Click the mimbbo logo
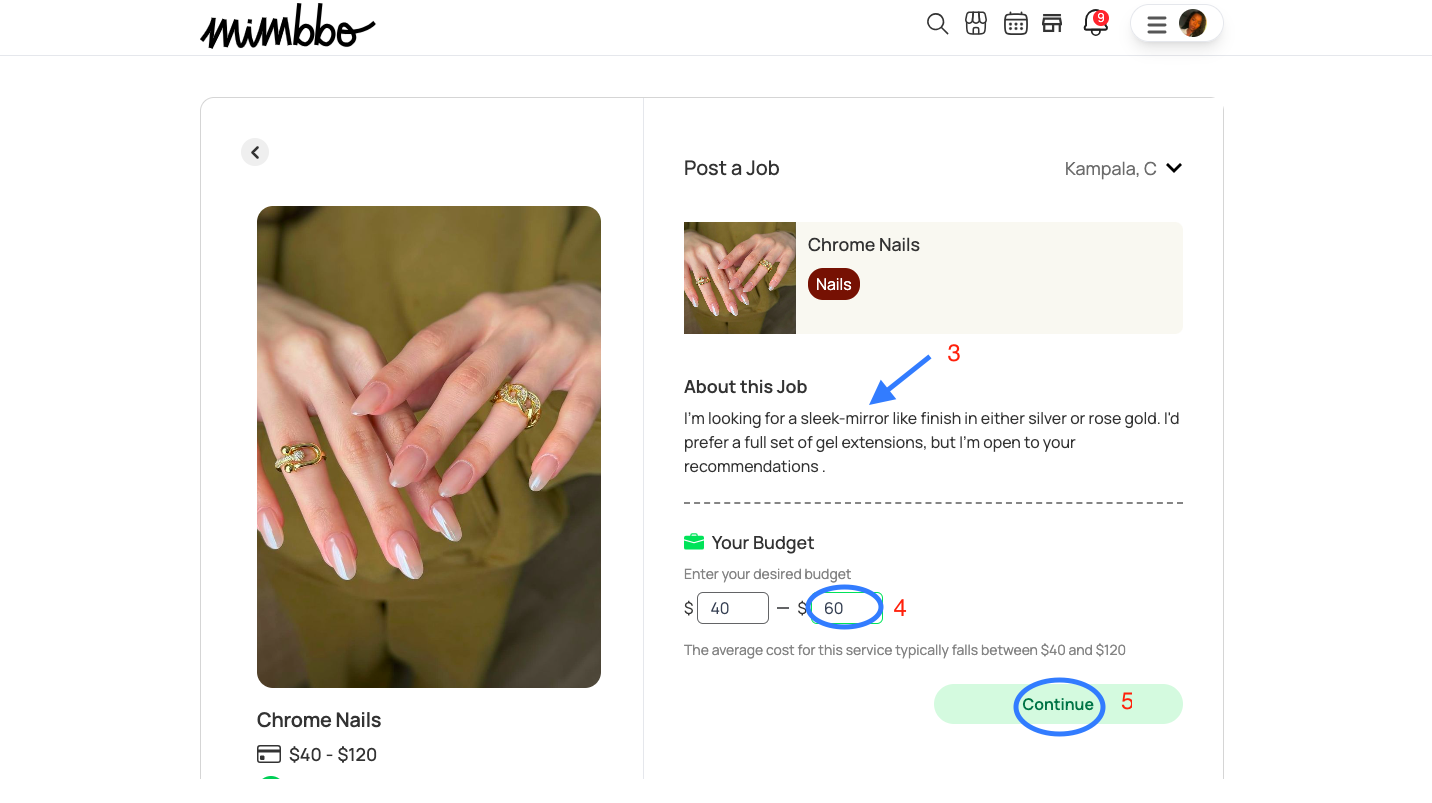 (x=287, y=28)
